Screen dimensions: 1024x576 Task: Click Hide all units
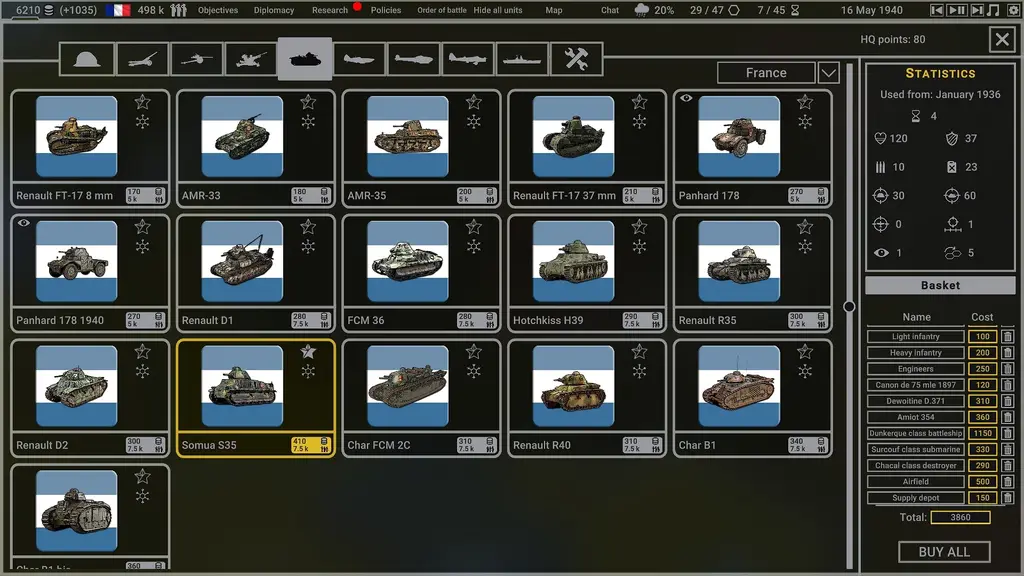pyautogui.click(x=498, y=10)
